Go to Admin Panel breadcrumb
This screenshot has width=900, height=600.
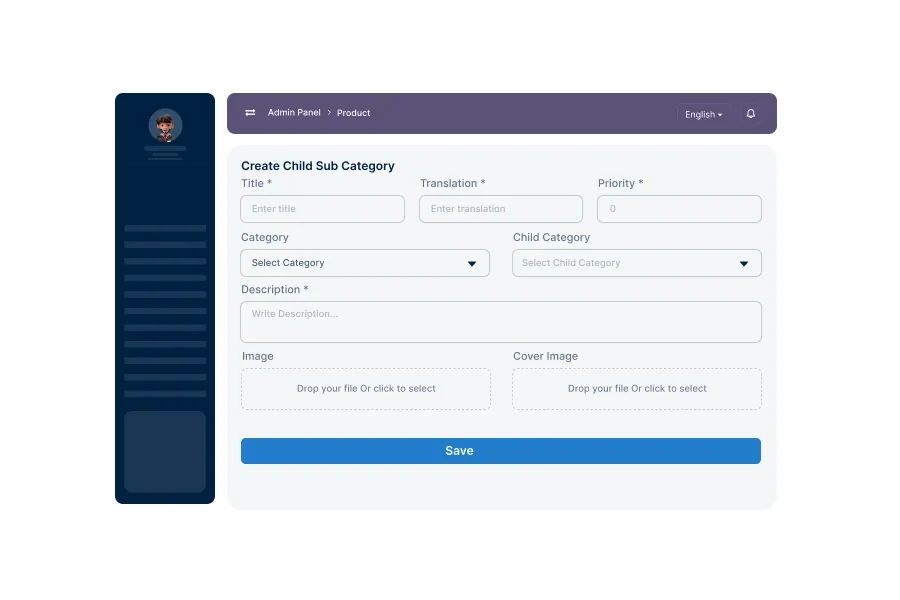click(x=294, y=113)
